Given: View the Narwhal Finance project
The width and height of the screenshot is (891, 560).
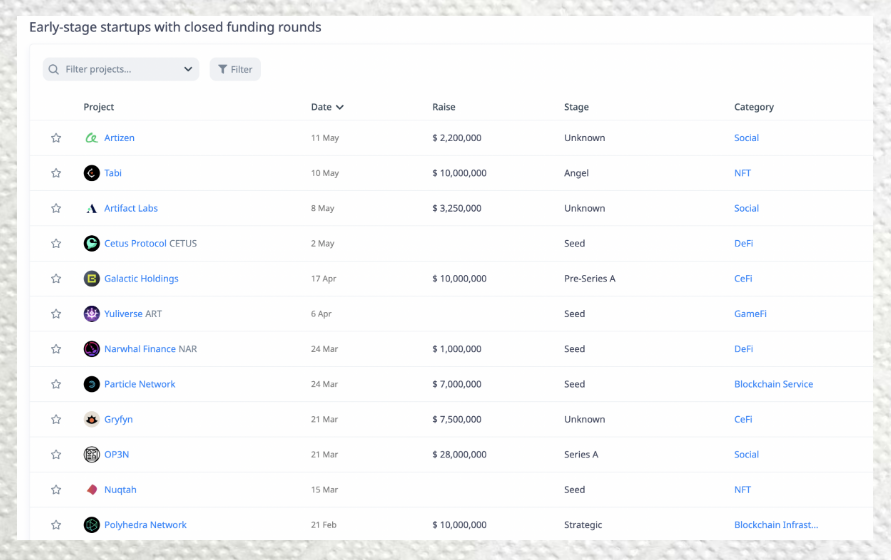Looking at the screenshot, I should pos(140,349).
